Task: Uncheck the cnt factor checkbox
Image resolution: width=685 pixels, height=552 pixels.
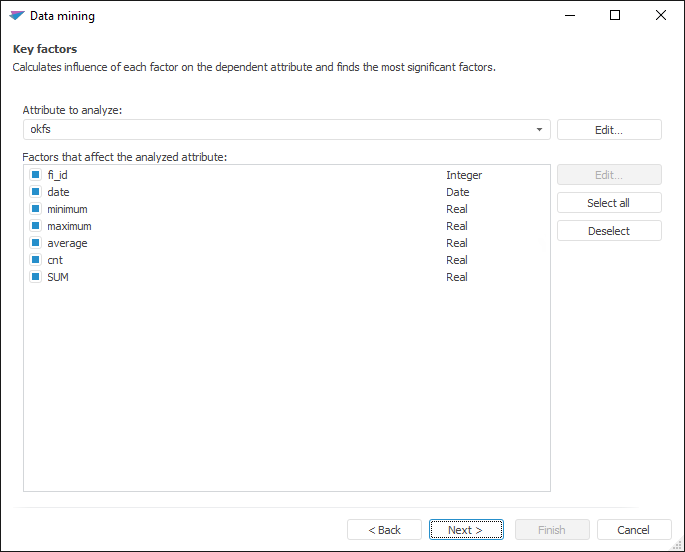Action: click(x=36, y=260)
